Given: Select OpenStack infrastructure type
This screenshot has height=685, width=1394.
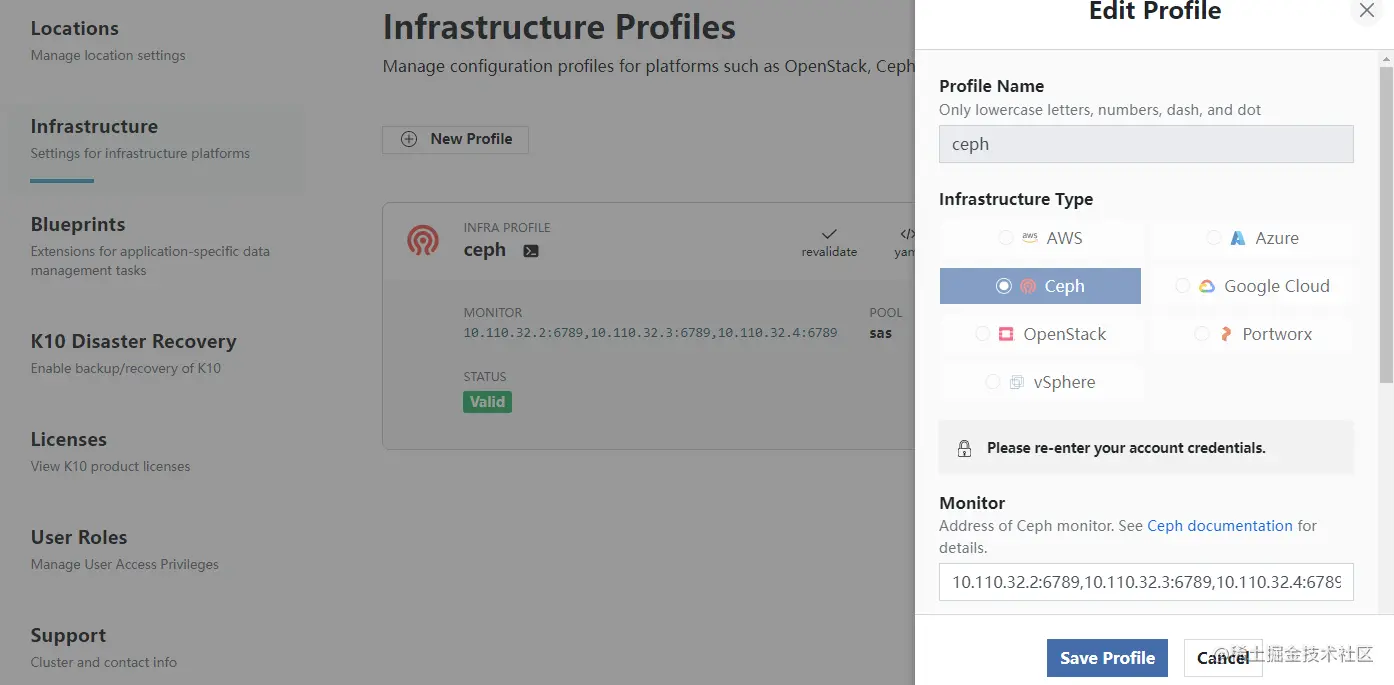Looking at the screenshot, I should (x=1040, y=334).
